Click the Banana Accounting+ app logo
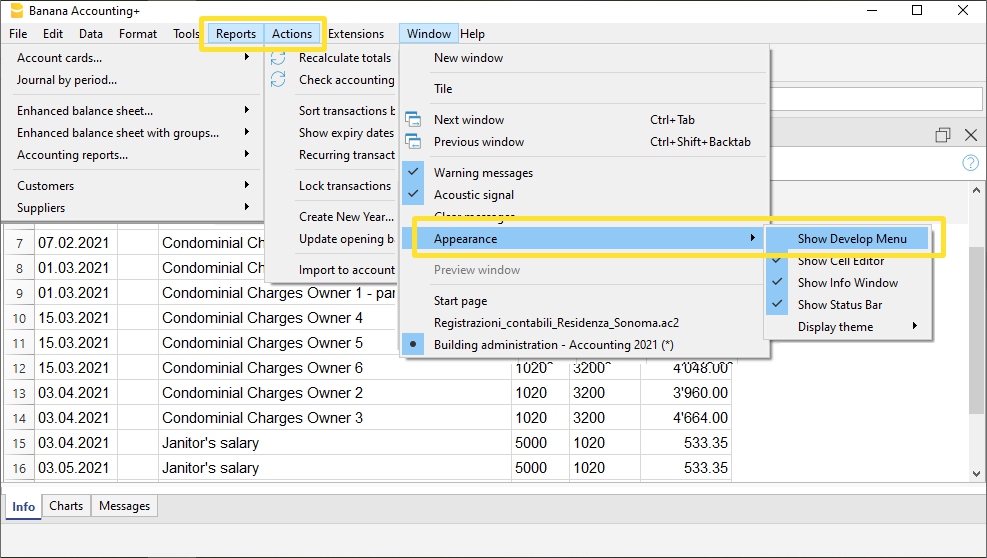Viewport: 987px width, 558px height. point(16,11)
